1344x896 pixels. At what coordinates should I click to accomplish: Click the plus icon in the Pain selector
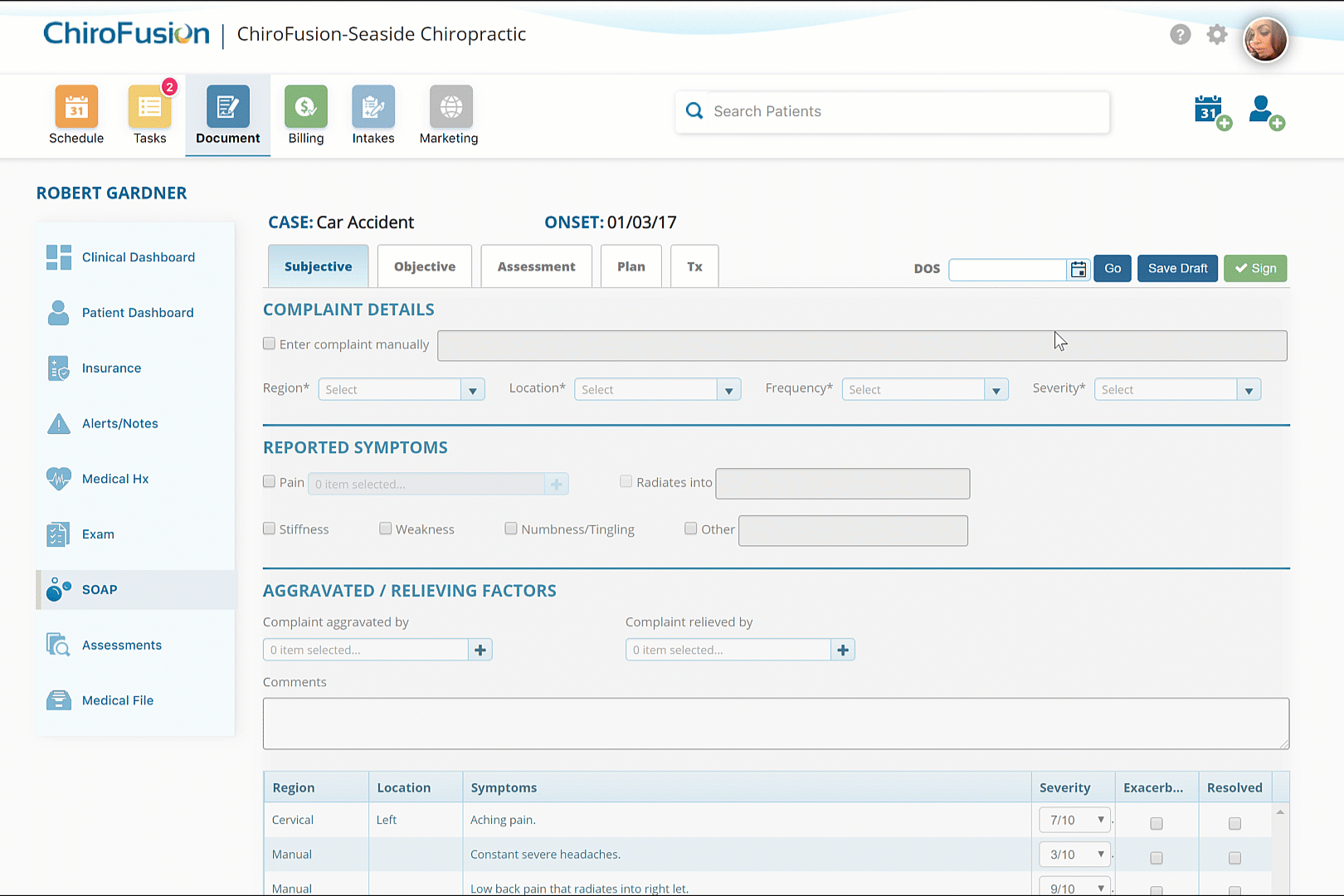click(x=557, y=484)
